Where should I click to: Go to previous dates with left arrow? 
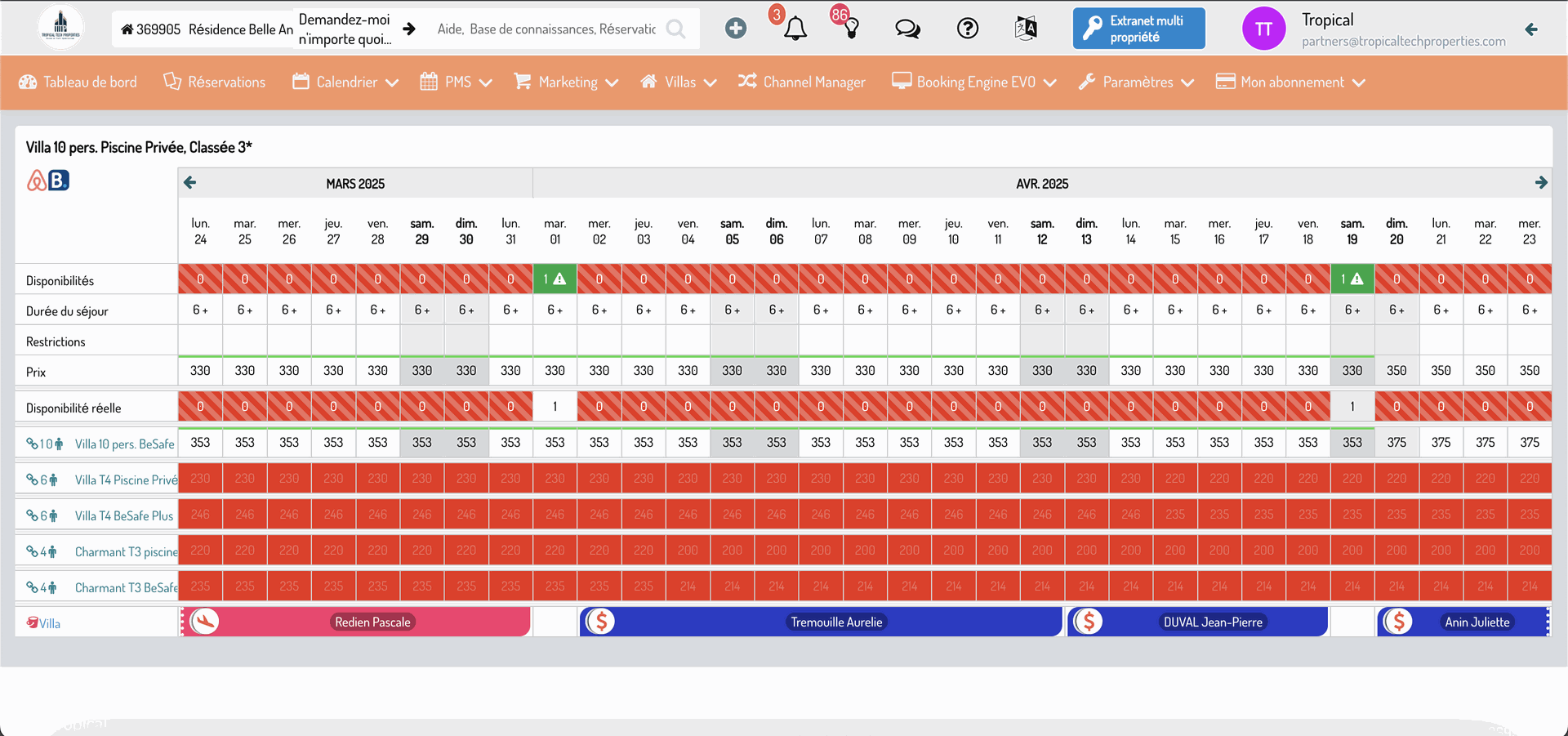(x=190, y=183)
